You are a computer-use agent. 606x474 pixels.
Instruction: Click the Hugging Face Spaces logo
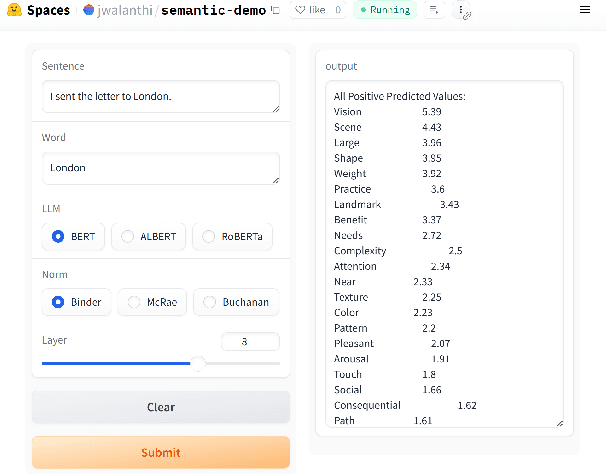tap(14, 10)
